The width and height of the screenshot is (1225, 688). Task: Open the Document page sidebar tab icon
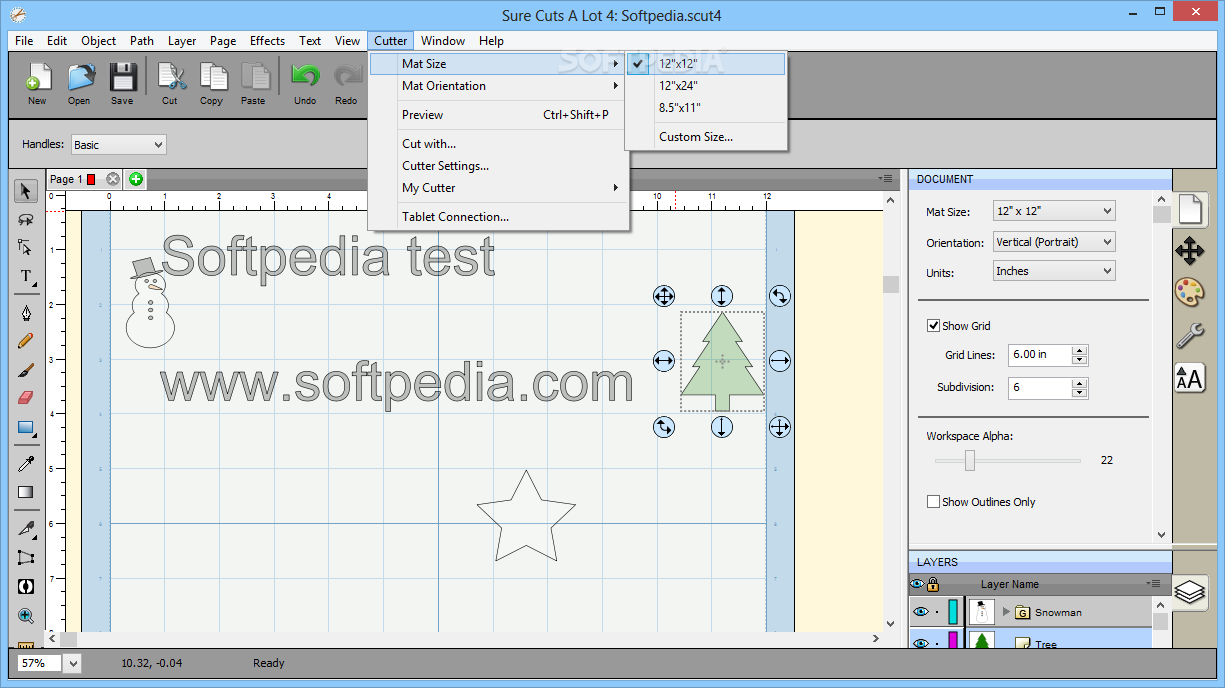tap(1189, 209)
